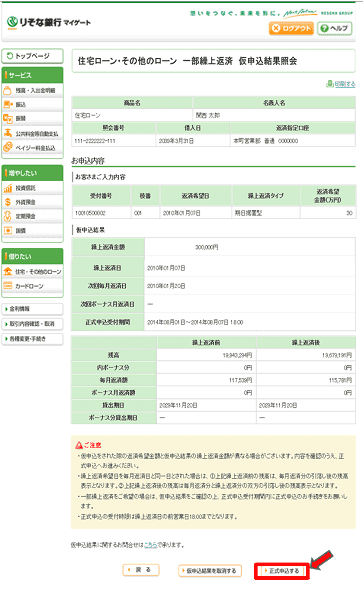This screenshot has height=591, width=363.
Task: Open ペイジー料金払込 icon item
Action: coord(32,148)
